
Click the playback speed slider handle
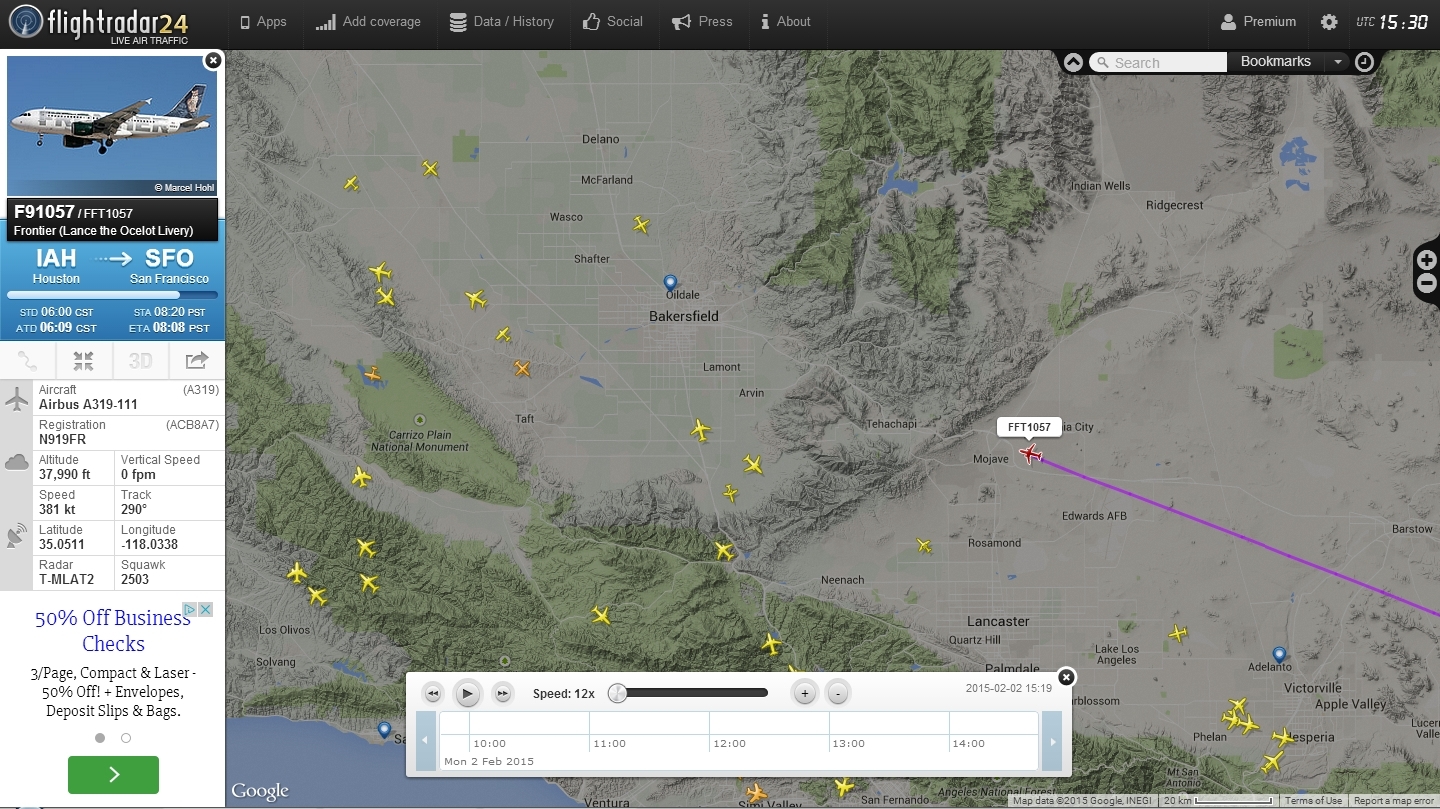(x=618, y=693)
